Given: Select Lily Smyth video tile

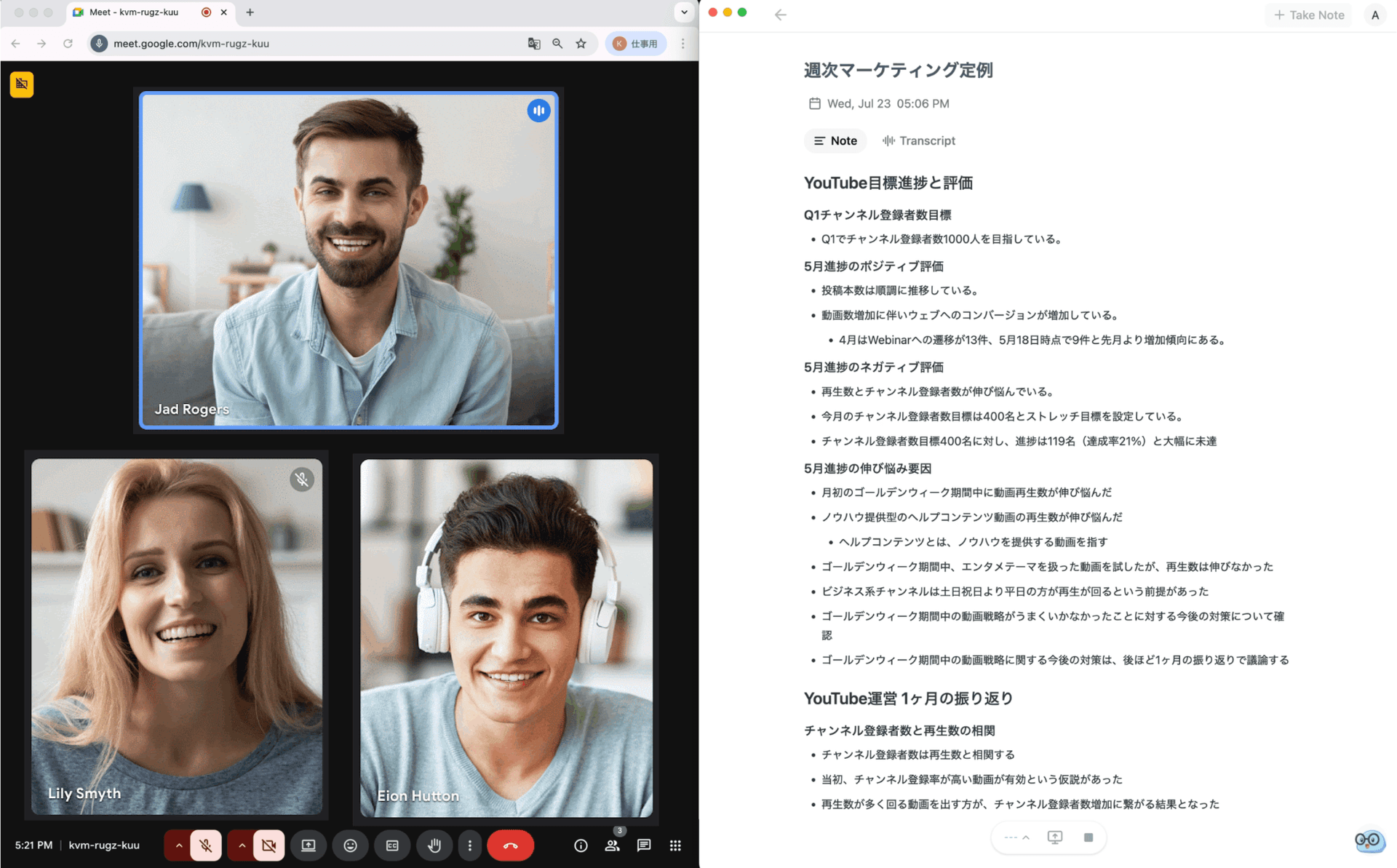Looking at the screenshot, I should tap(177, 636).
